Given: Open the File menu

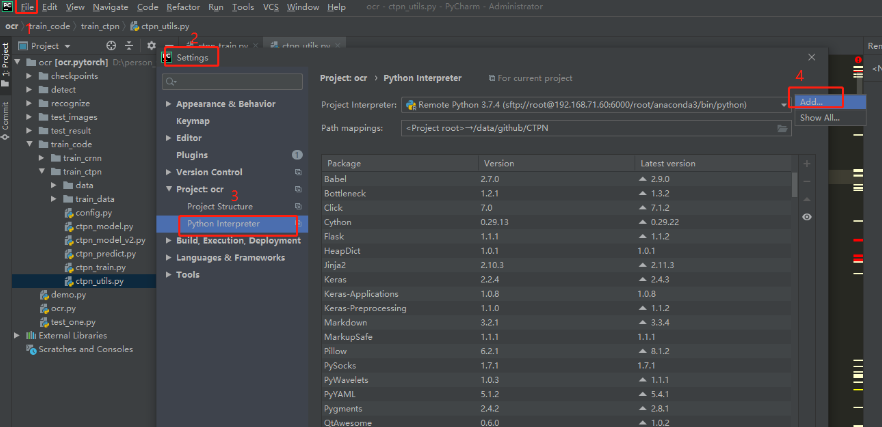Looking at the screenshot, I should point(28,7).
